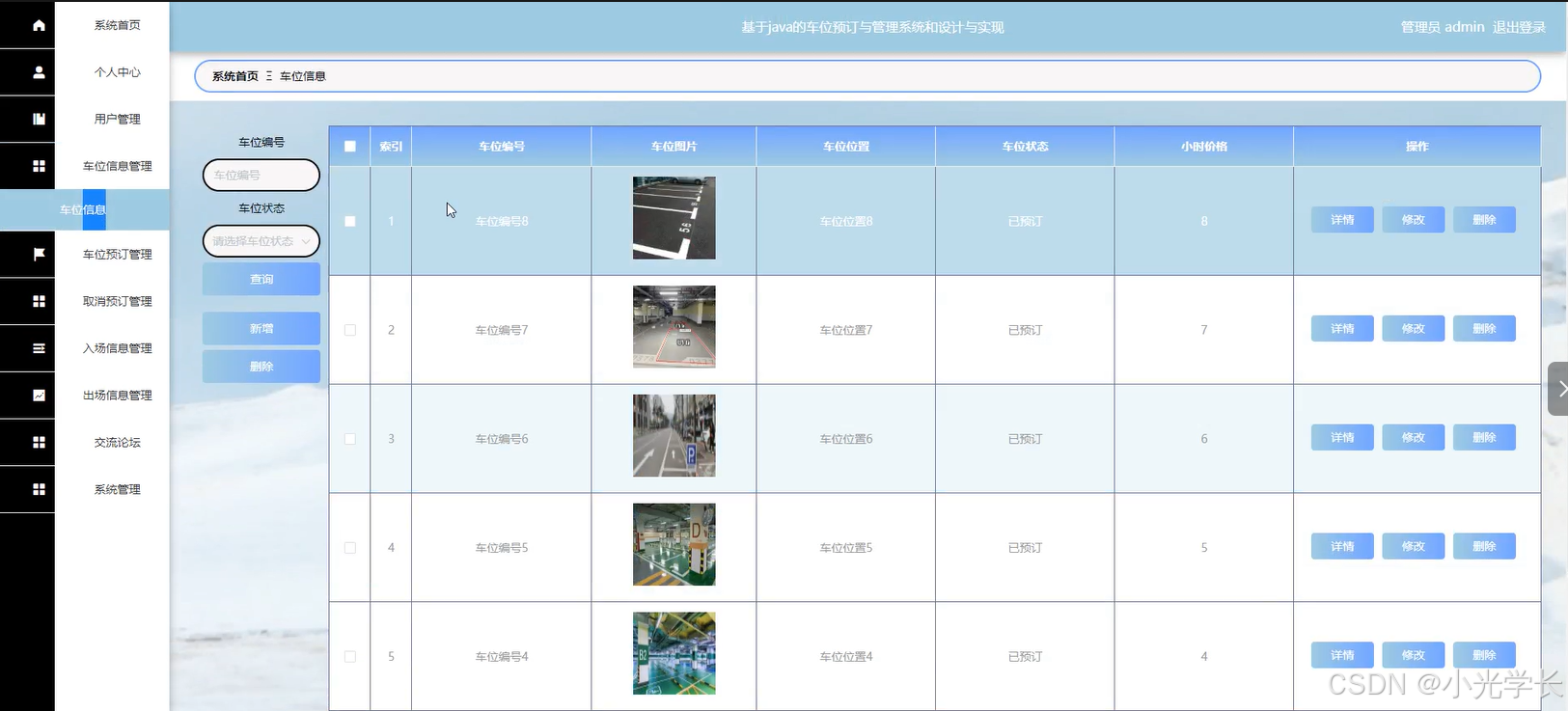1568x711 pixels.
Task: Click 详情 for 车位编号4
Action: [1342, 655]
